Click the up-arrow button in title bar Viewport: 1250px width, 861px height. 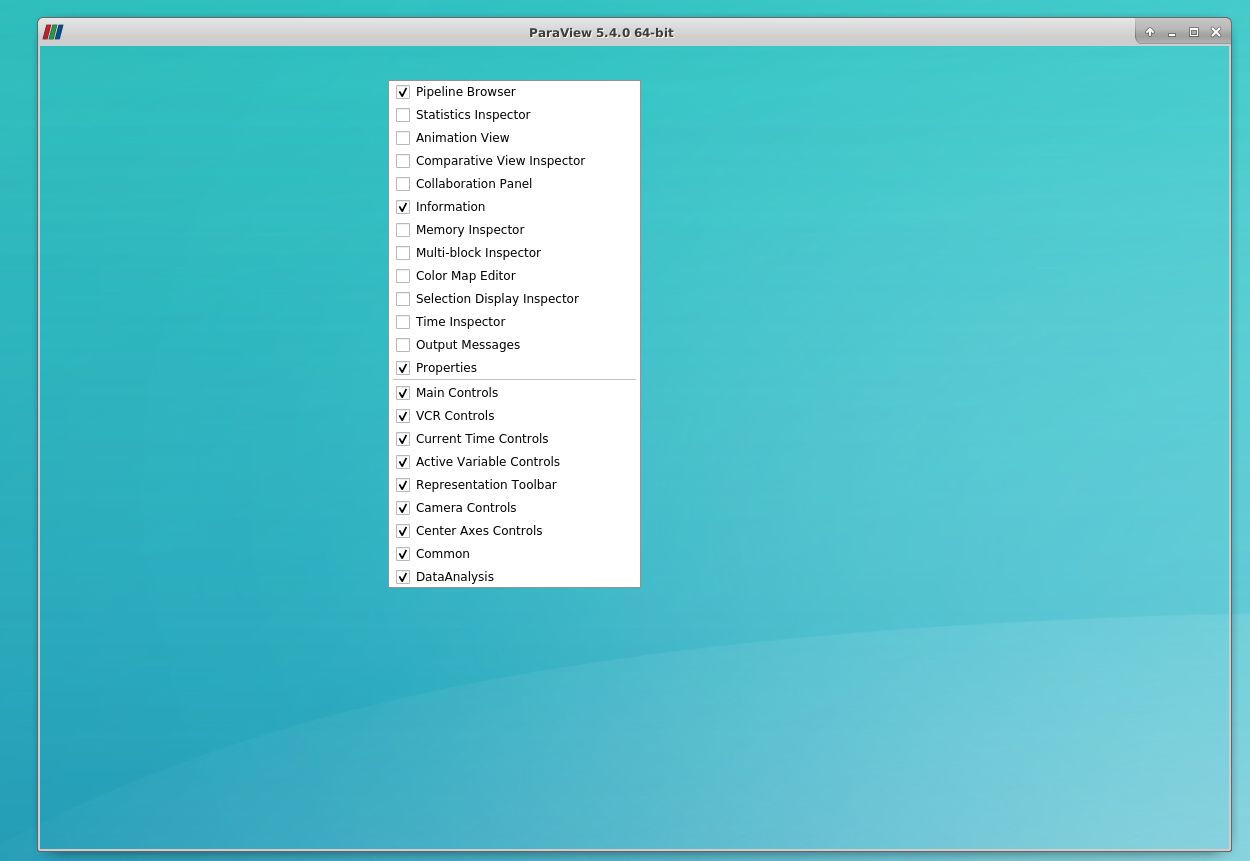[x=1150, y=32]
